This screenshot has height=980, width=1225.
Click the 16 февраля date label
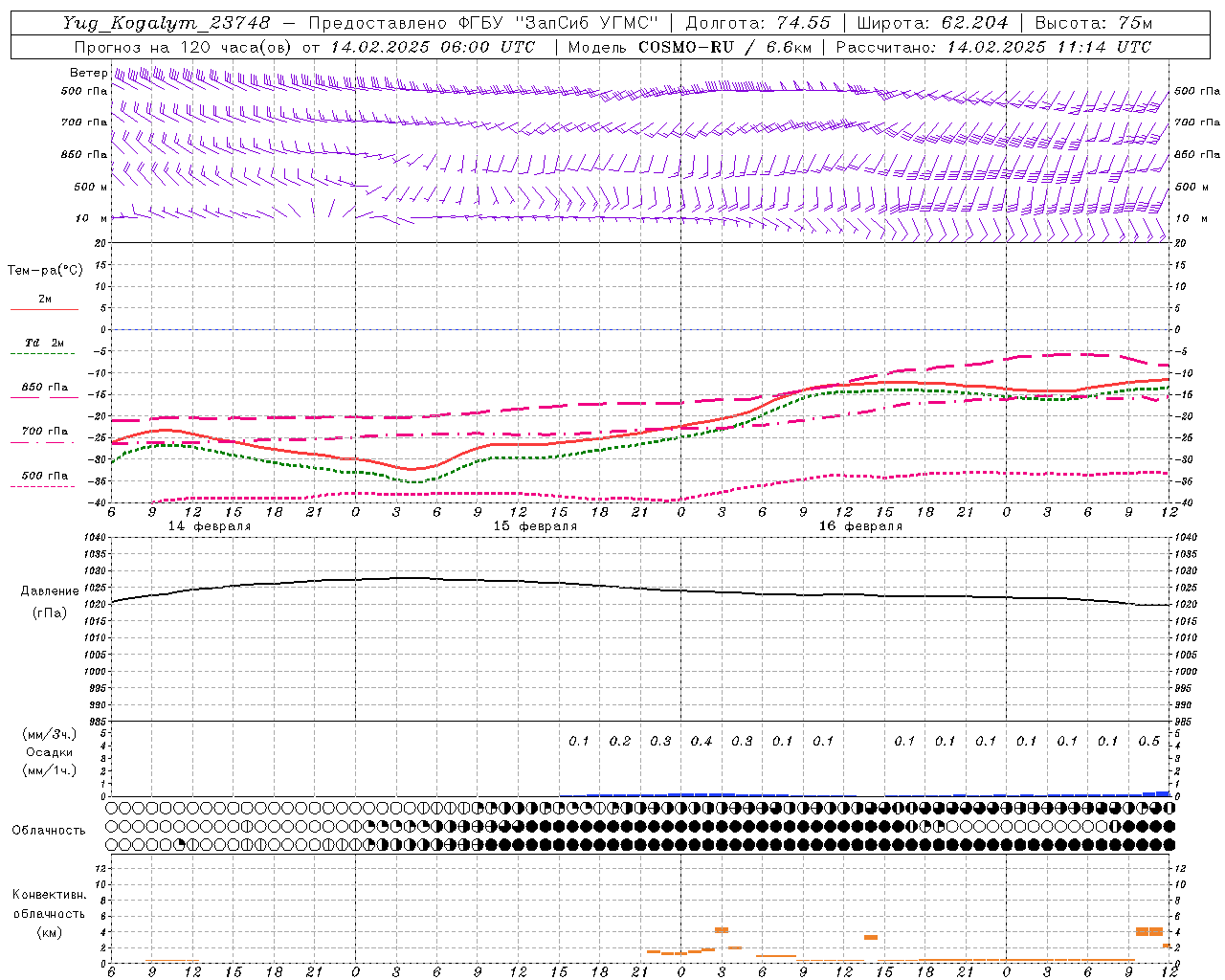(860, 526)
